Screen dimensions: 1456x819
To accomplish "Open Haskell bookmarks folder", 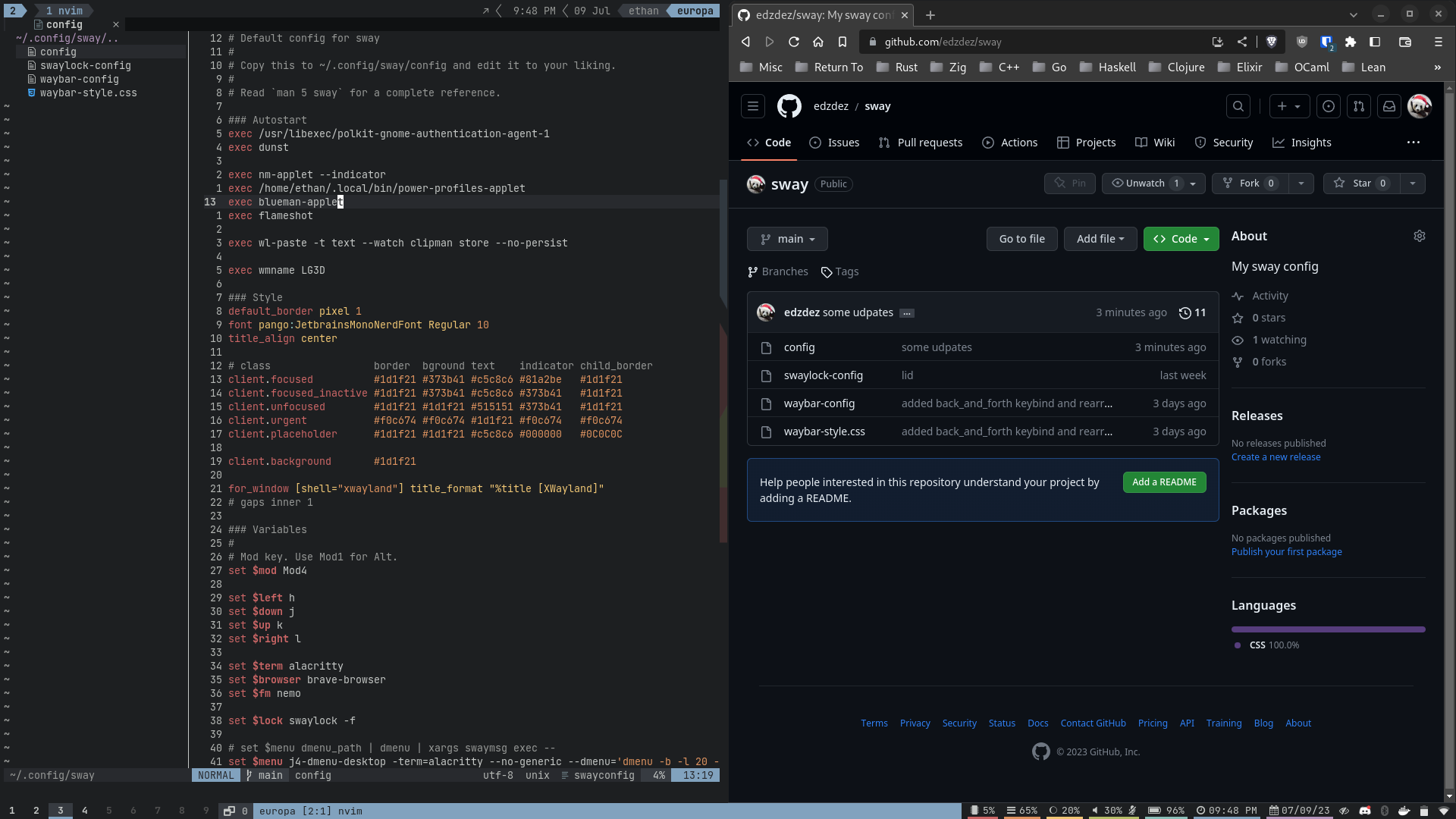I will point(1107,67).
